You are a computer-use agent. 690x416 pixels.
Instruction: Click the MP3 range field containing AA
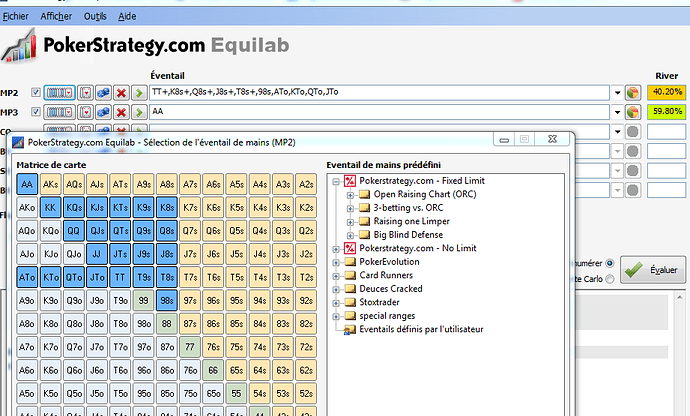coord(379,112)
